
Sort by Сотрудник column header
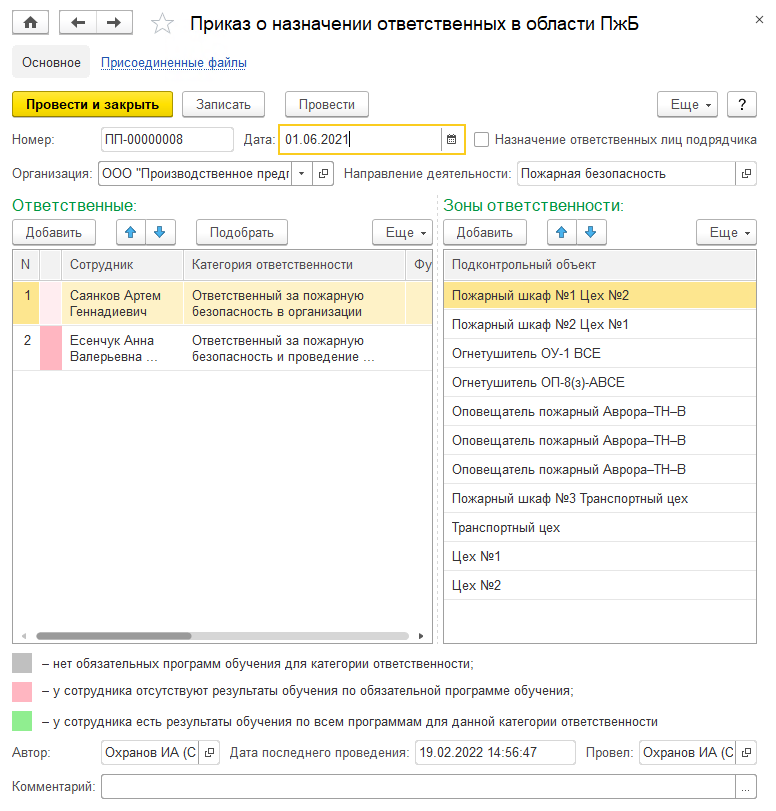coord(123,265)
